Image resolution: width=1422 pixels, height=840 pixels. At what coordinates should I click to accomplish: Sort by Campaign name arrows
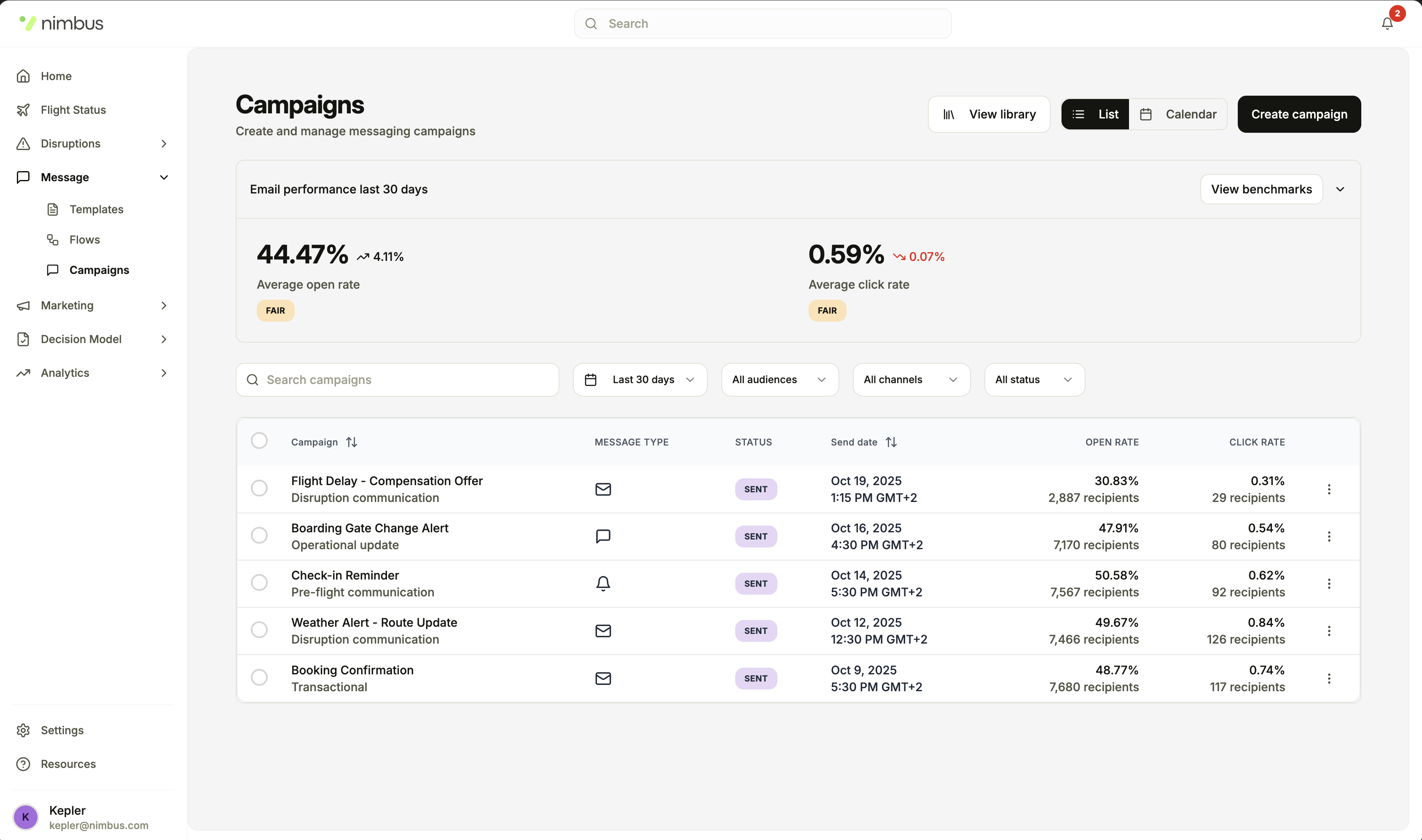click(x=352, y=442)
